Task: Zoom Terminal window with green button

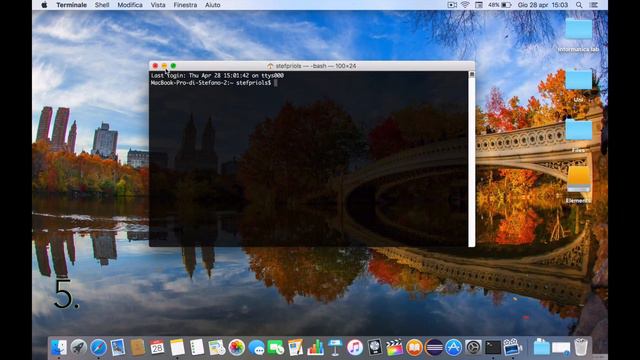Action: point(173,66)
